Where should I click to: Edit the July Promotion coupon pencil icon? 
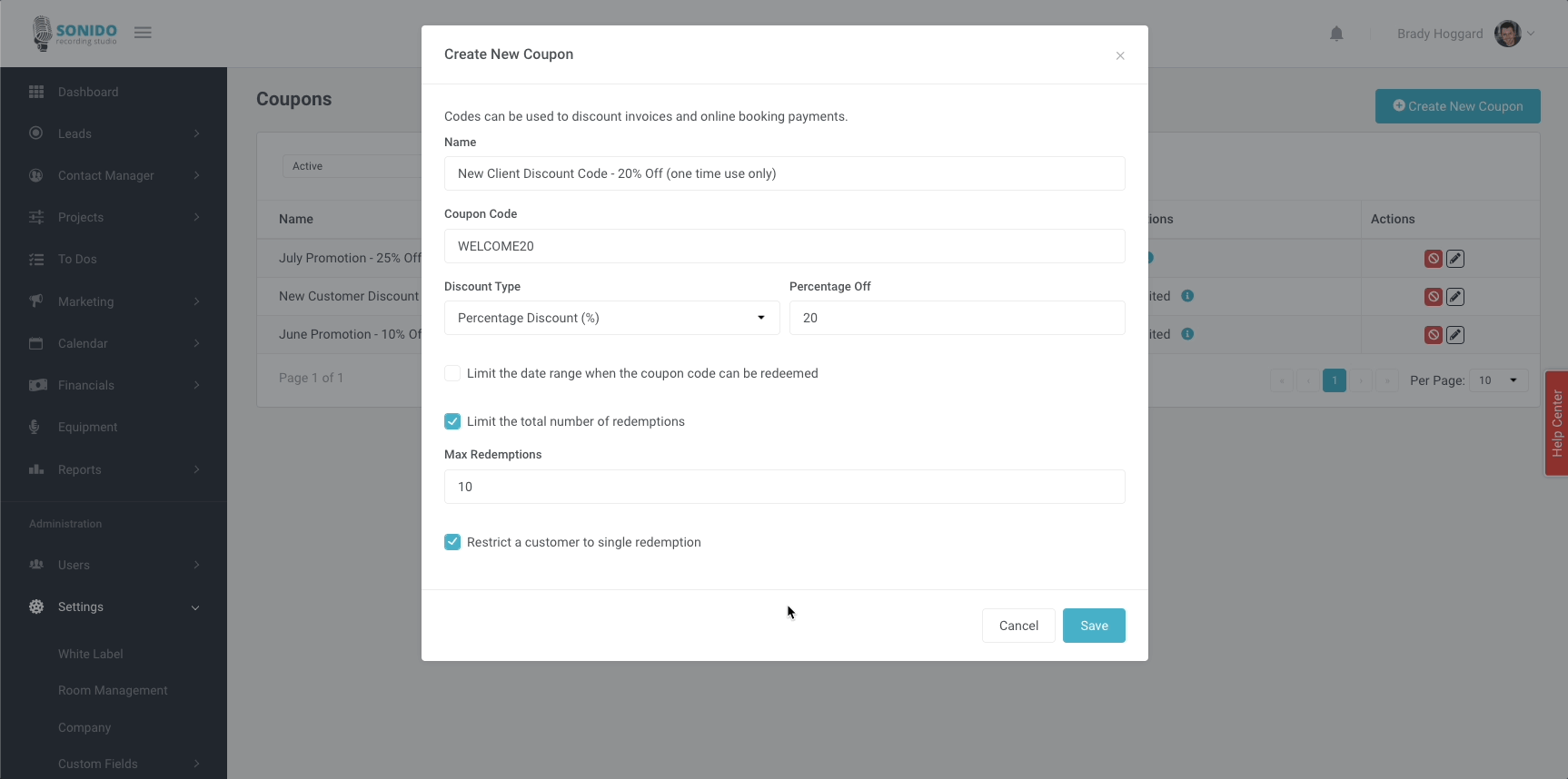[1455, 259]
